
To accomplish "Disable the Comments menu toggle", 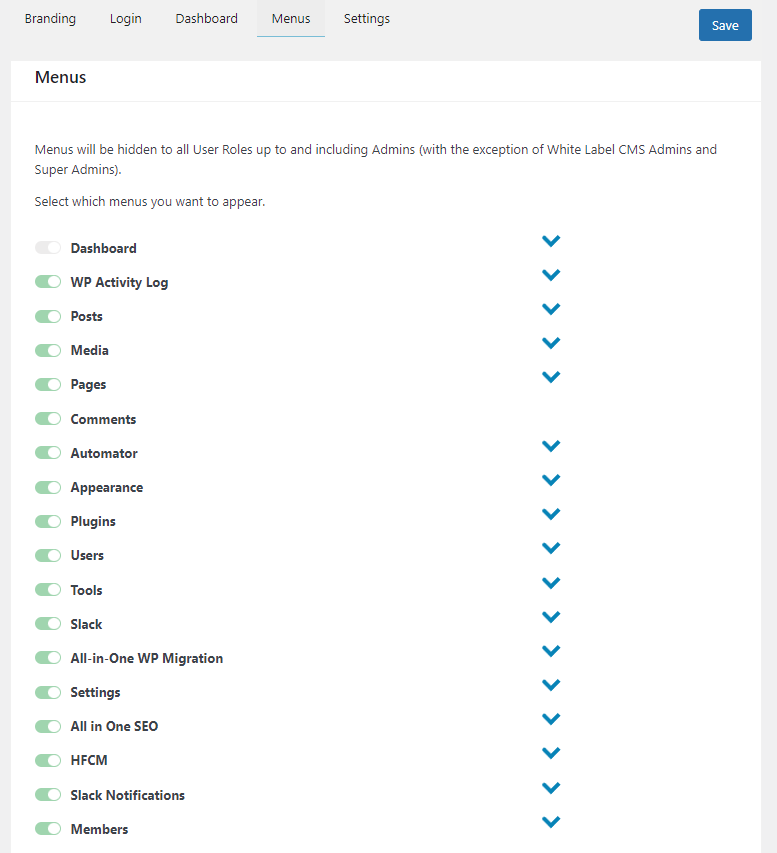I will [x=48, y=419].
